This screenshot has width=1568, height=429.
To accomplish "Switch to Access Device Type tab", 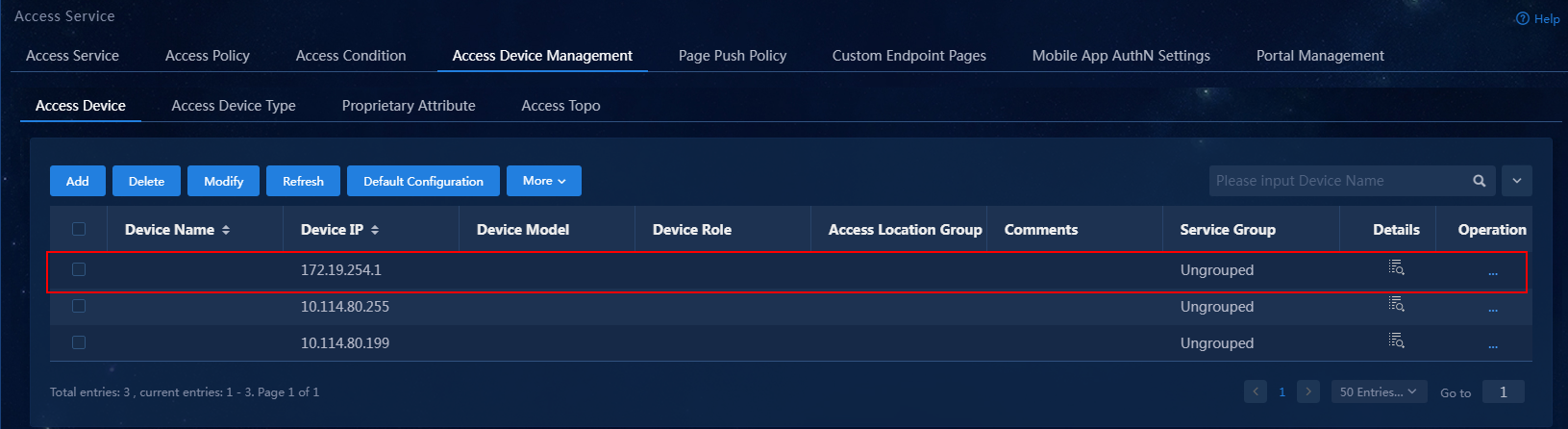I will pos(234,106).
